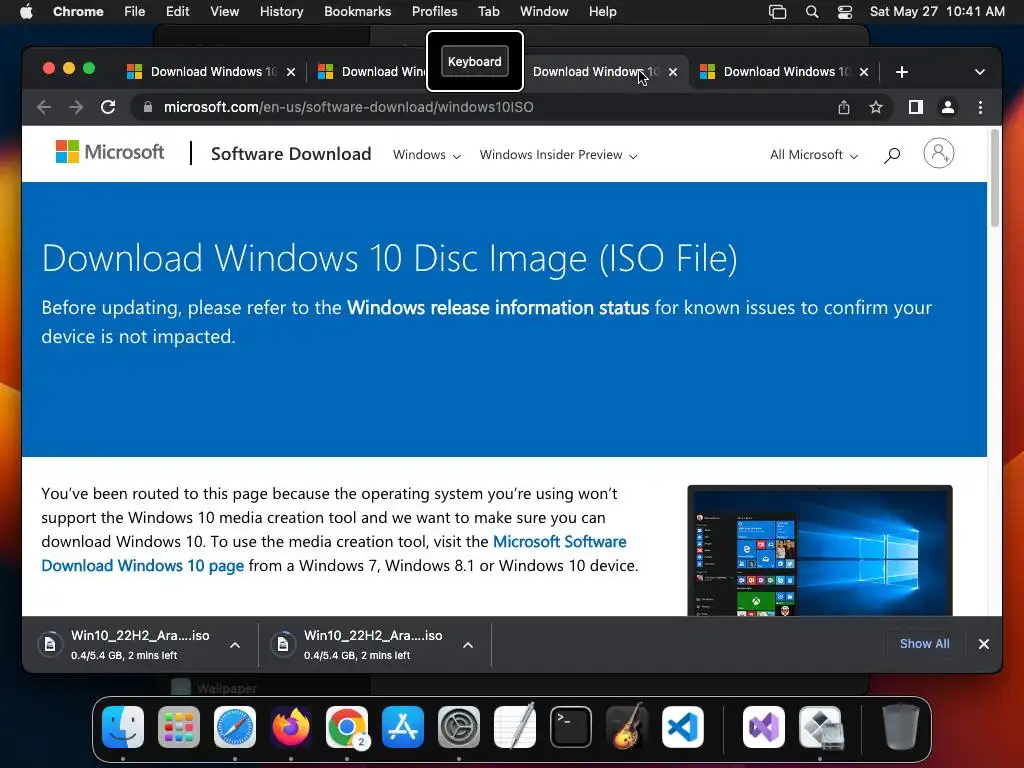Open Launchpad from the Dock
This screenshot has width=1024, height=768.
(179, 727)
